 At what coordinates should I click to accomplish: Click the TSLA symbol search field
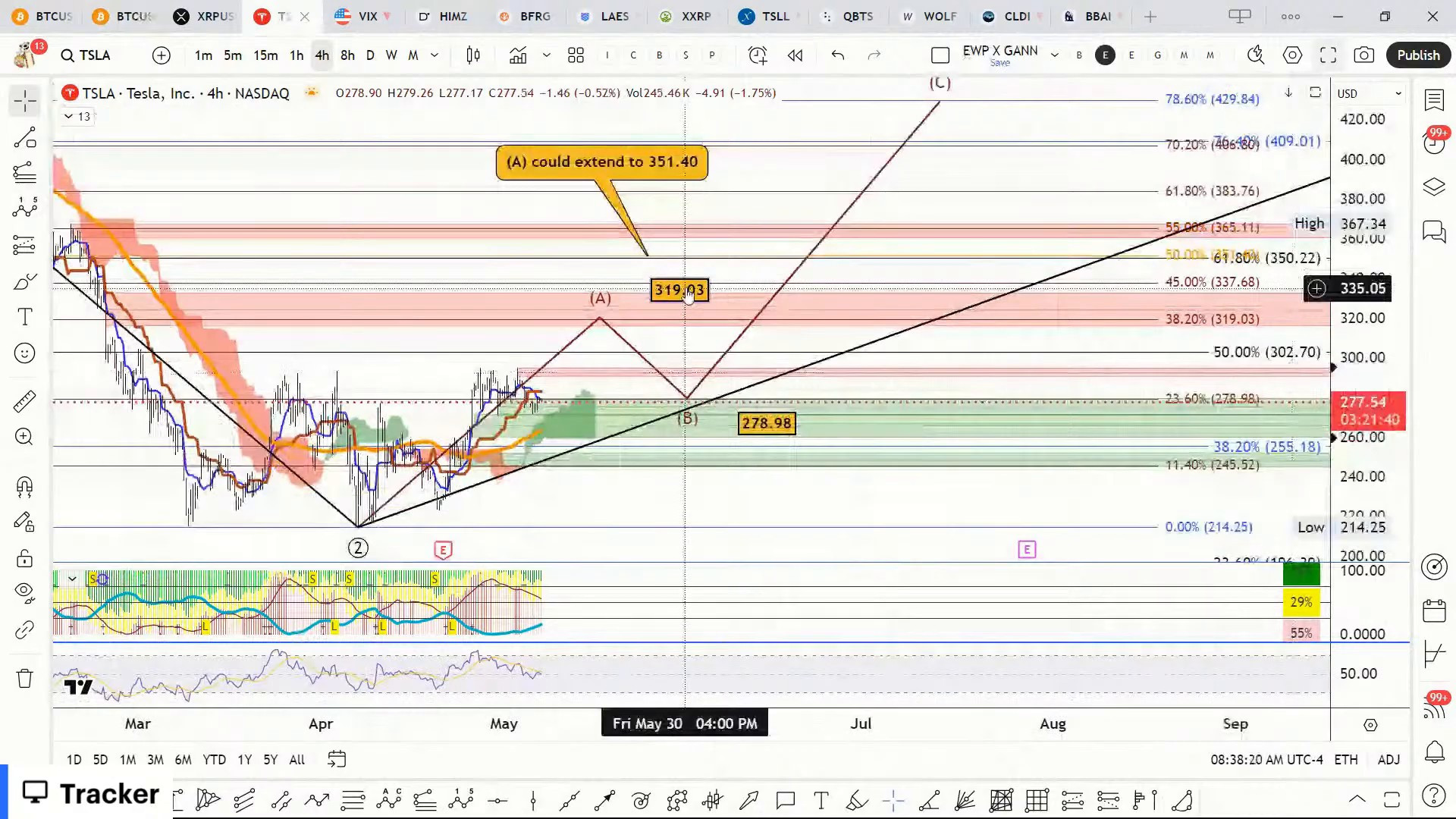tap(95, 55)
